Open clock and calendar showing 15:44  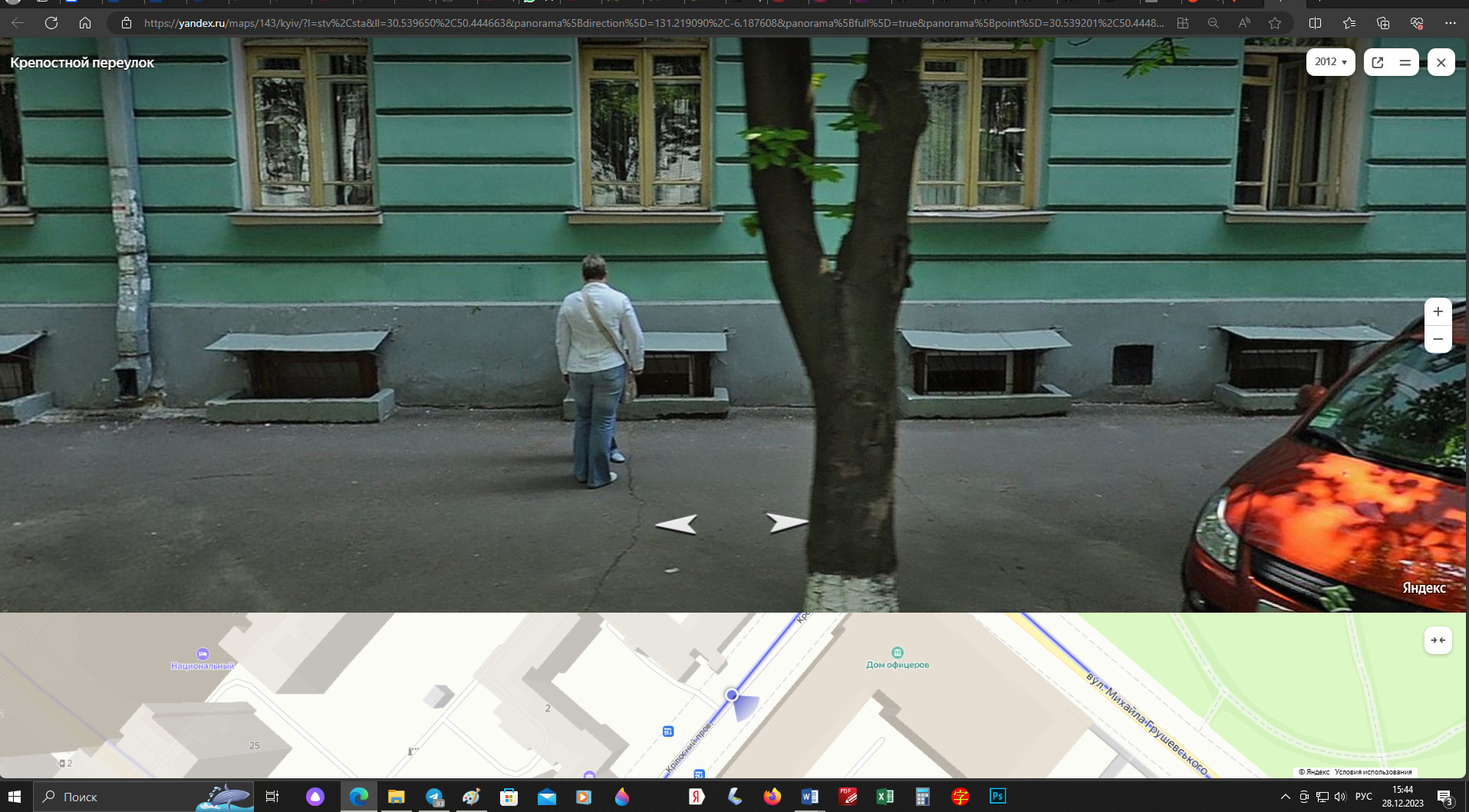coord(1403,797)
